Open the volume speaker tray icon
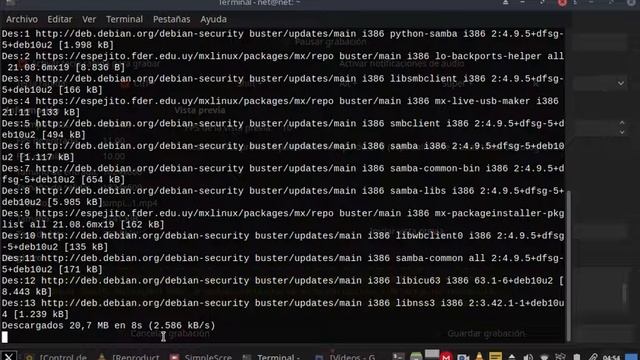The image size is (640, 360). (x=528, y=357)
